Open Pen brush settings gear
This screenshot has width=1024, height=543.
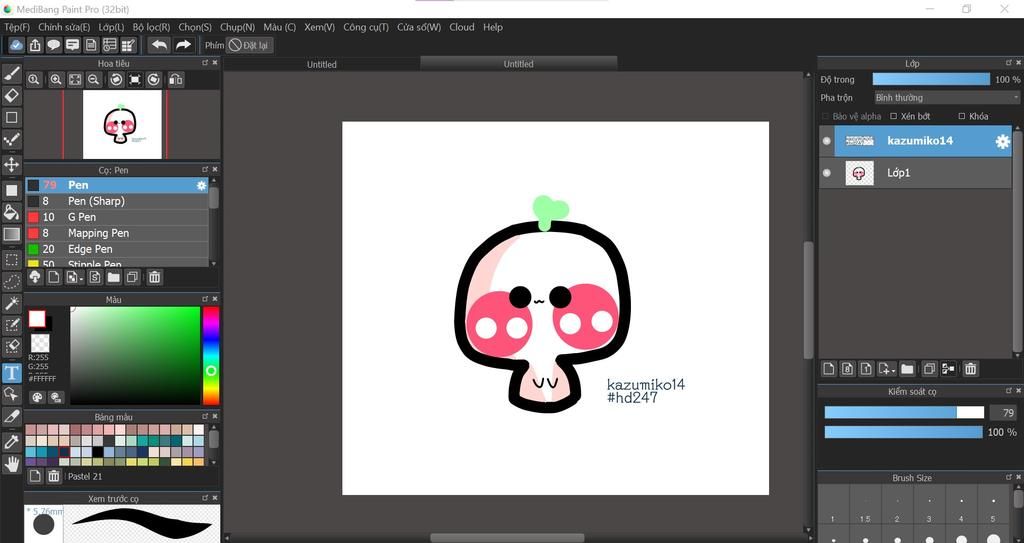point(201,186)
